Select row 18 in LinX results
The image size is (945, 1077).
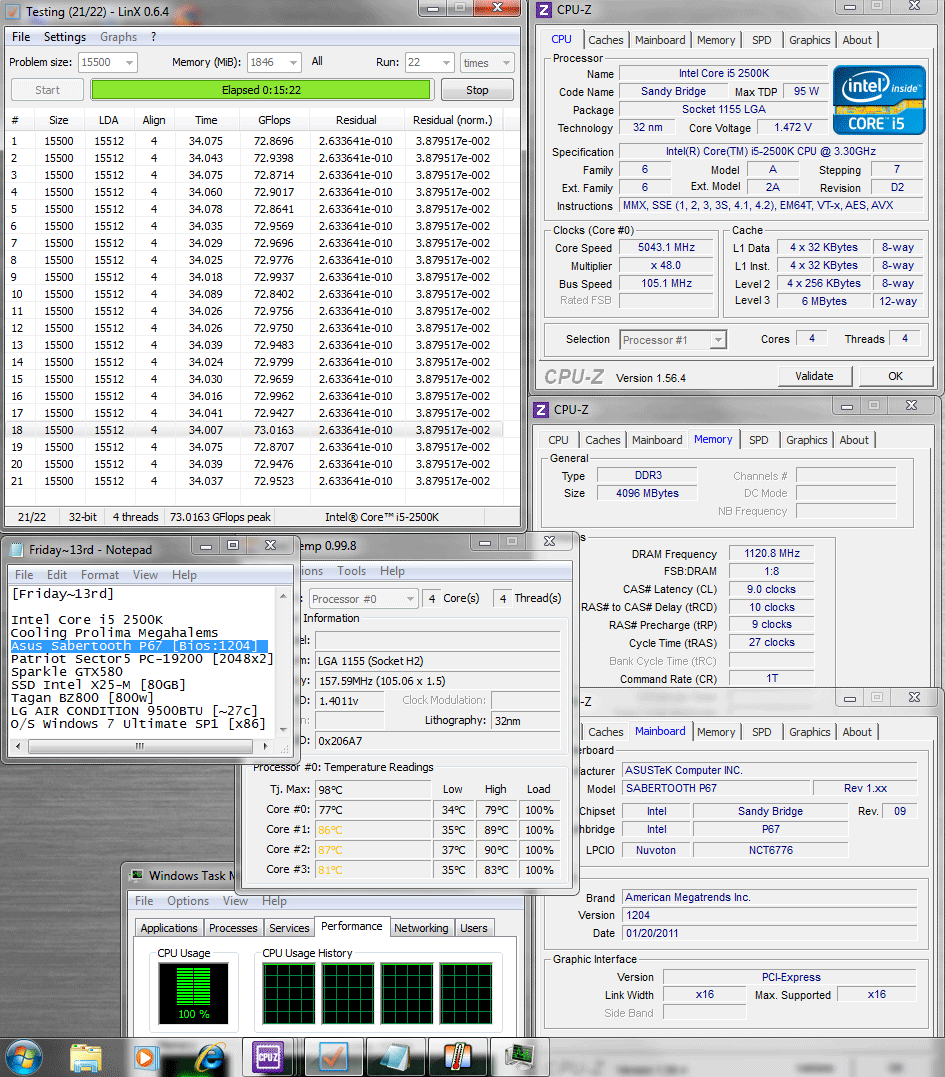click(x=254, y=430)
